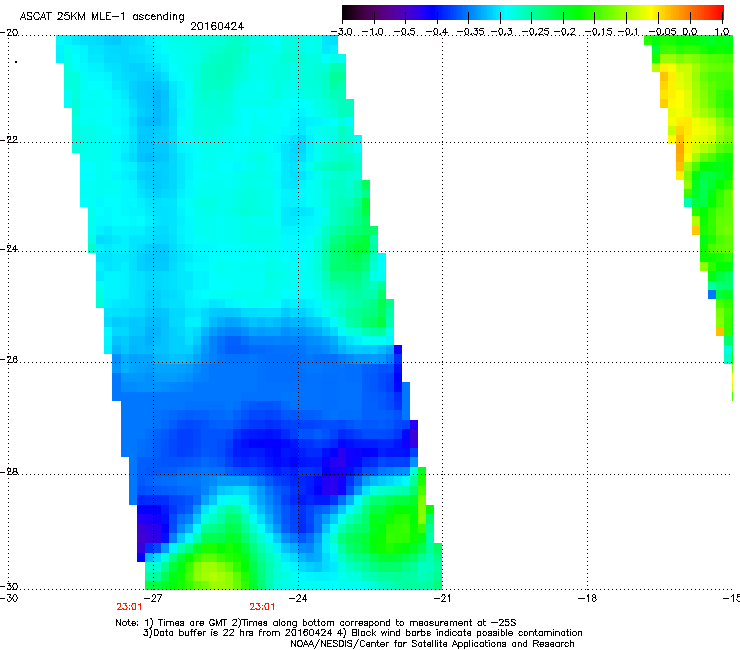Screen dimensions: 740x650
Task: Select the -30 longitude axis label
Action: pyautogui.click(x=9, y=598)
